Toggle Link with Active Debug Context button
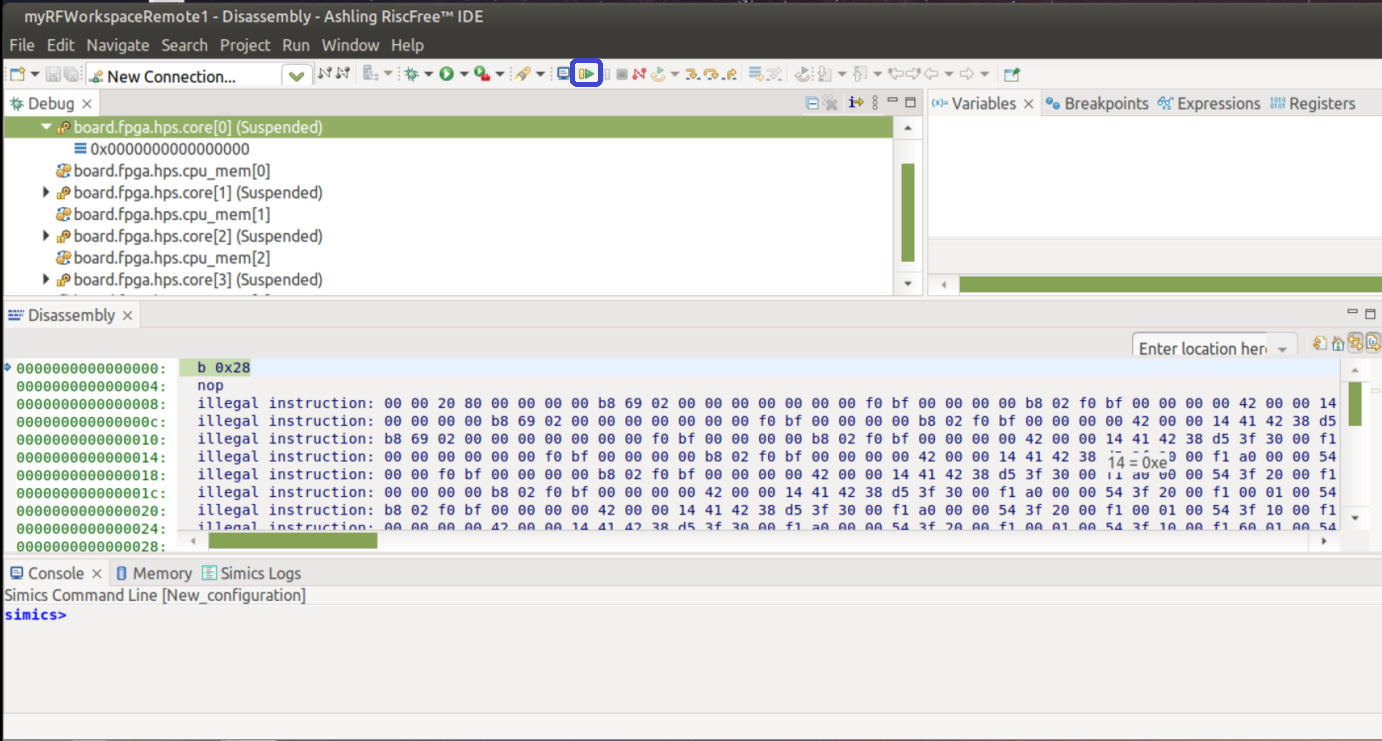 click(x=1355, y=344)
